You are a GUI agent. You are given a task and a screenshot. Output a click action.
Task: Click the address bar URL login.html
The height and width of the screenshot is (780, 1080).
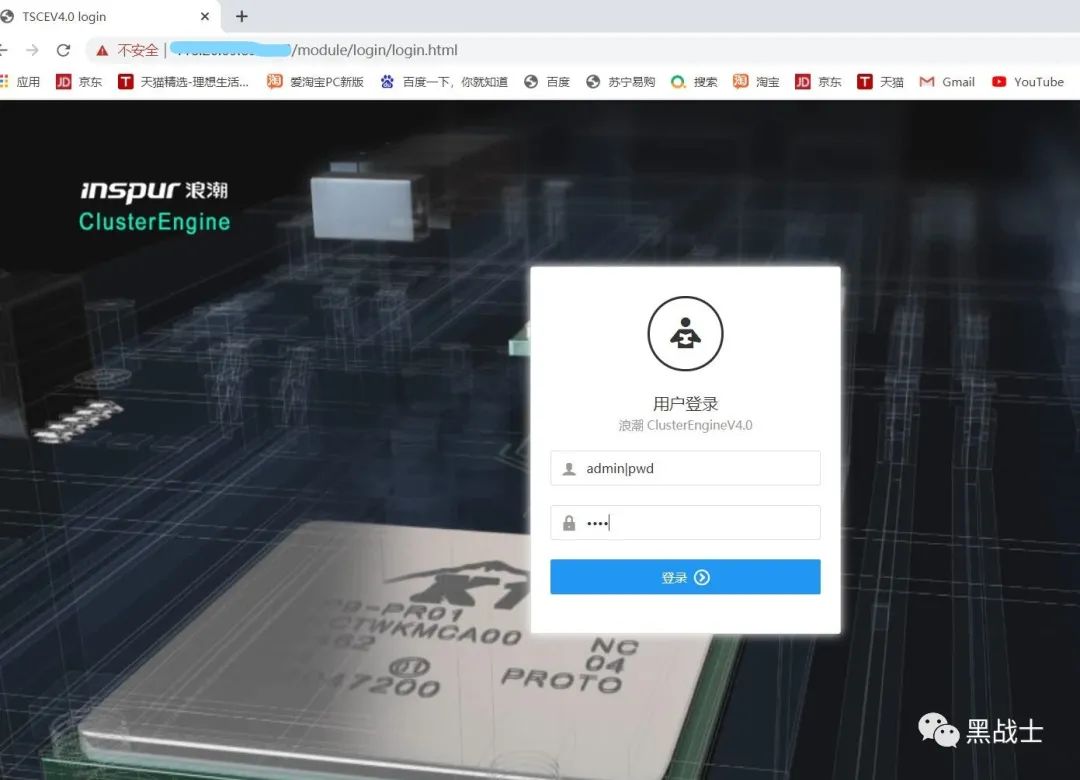click(375, 50)
